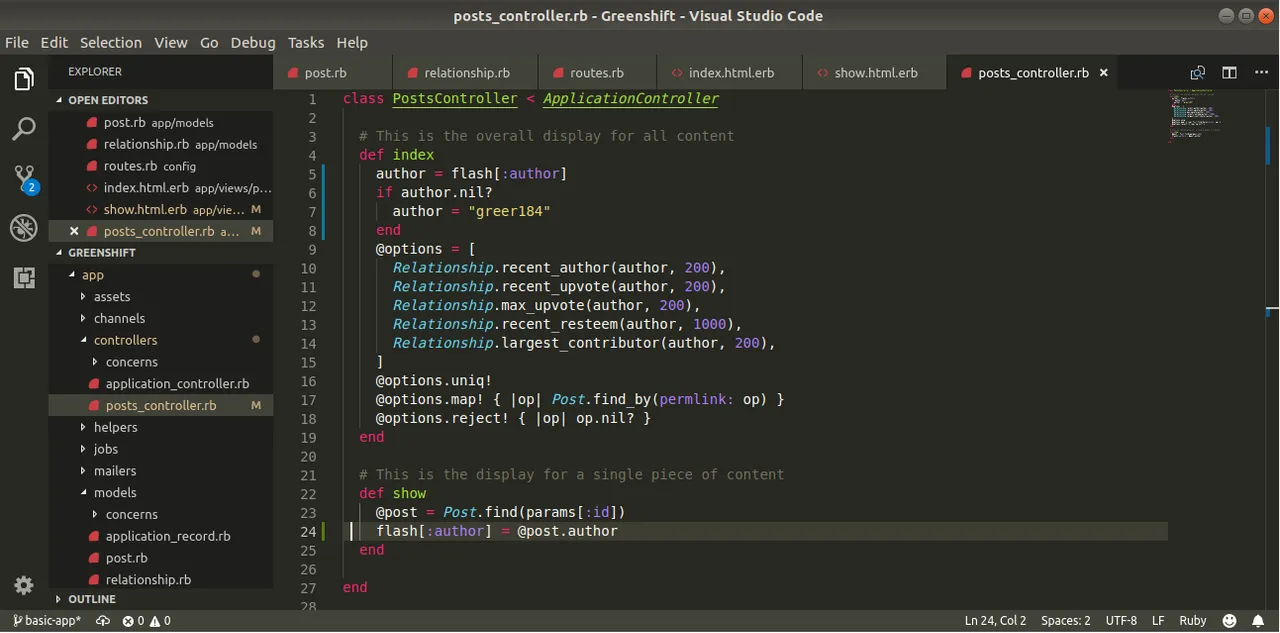Open the Extensions view in activity bar
1280x633 pixels.
point(24,278)
